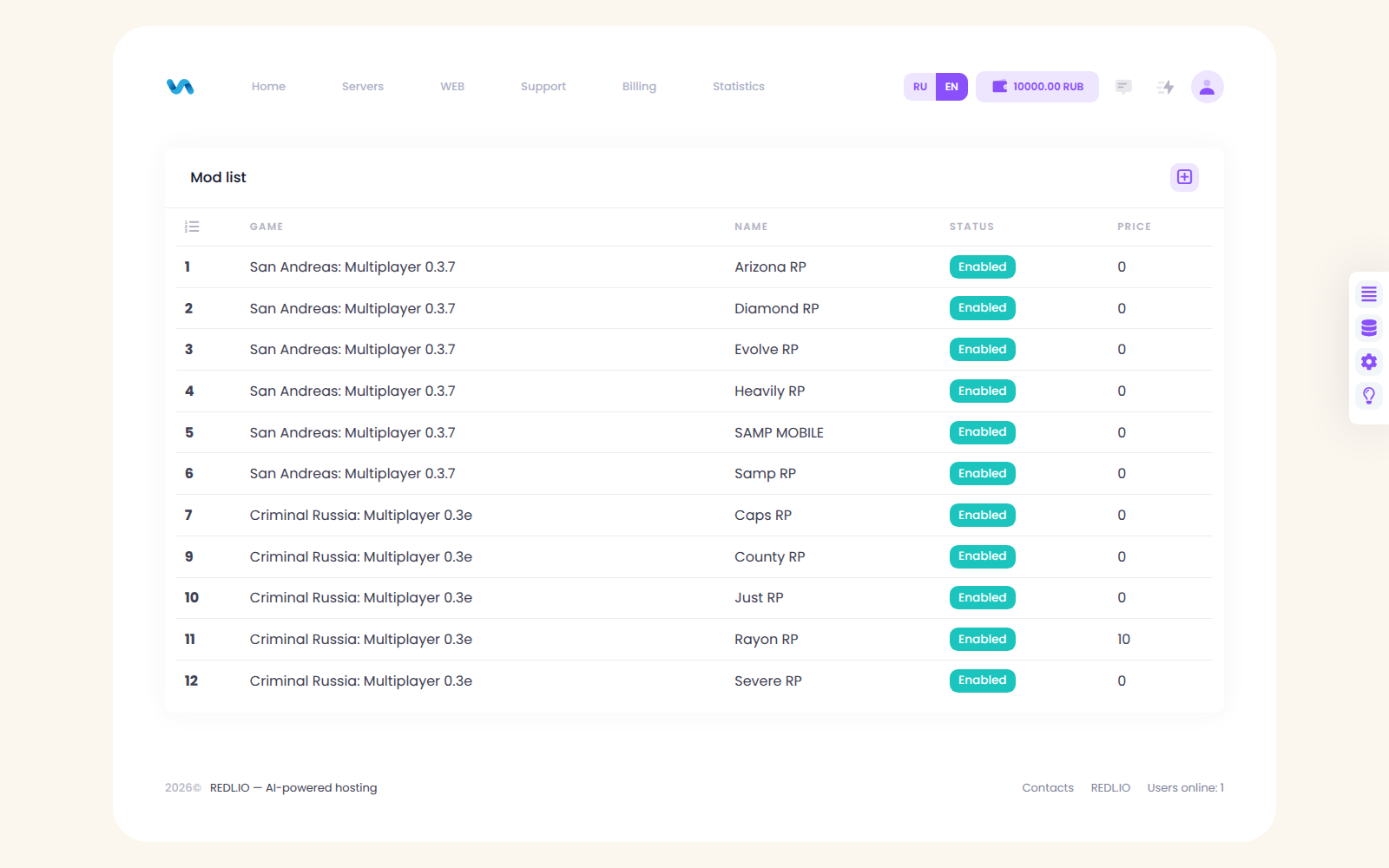
Task: Open the list lines icon in side panel
Action: pos(1369,294)
